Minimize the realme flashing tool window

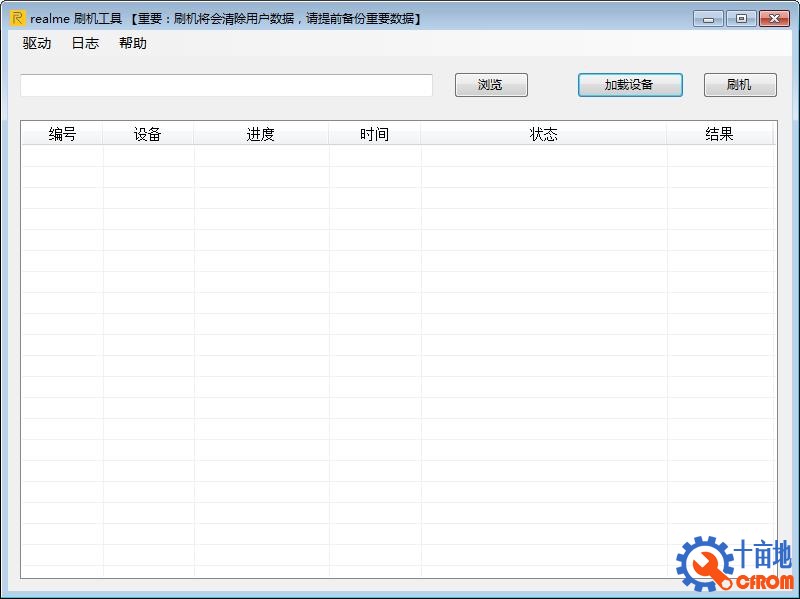pyautogui.click(x=708, y=18)
